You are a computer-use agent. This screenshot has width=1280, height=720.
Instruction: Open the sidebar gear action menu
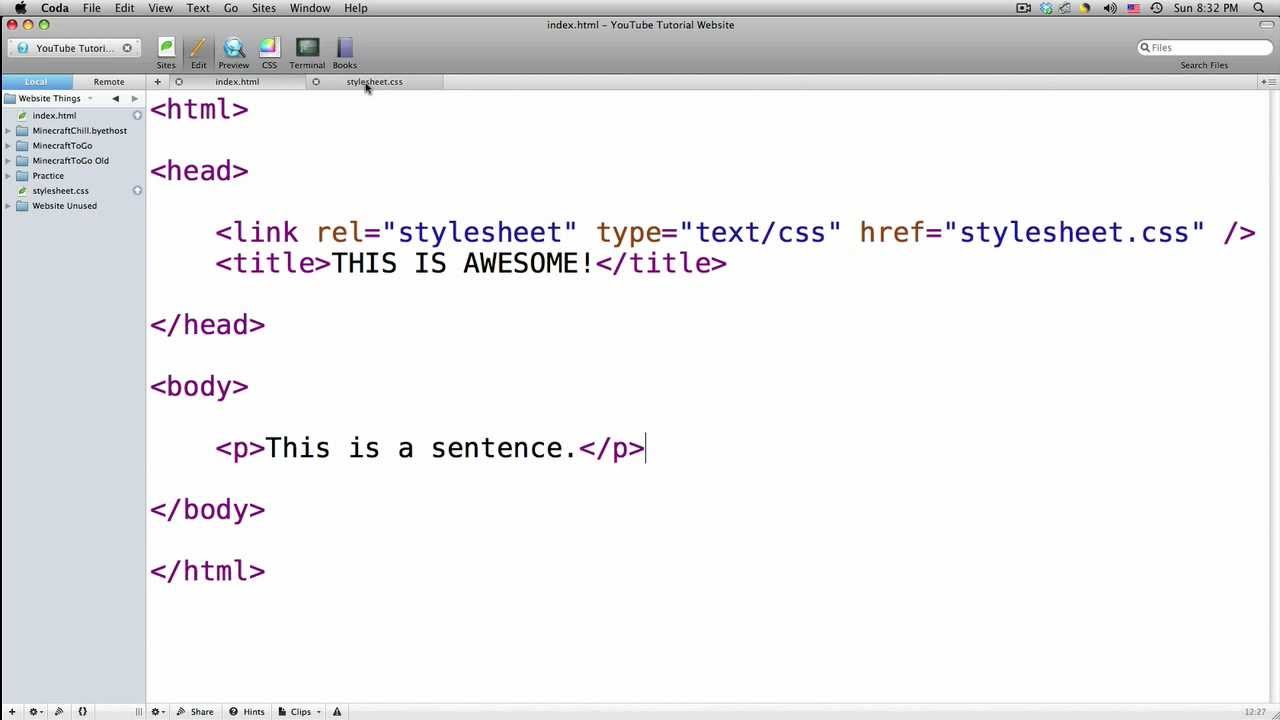pos(35,712)
